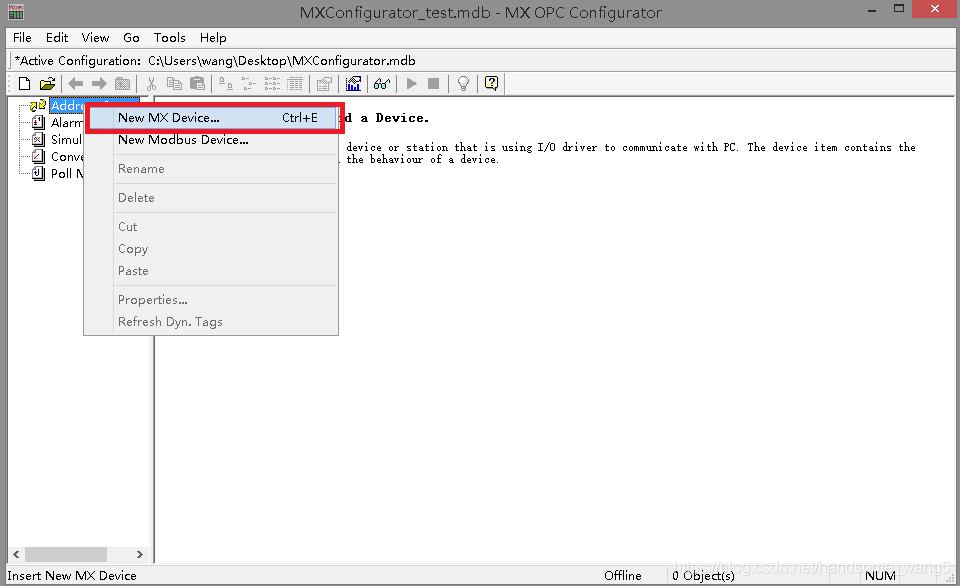
Task: Click the tree pane horizontal scrollbar thumb
Action: point(66,554)
